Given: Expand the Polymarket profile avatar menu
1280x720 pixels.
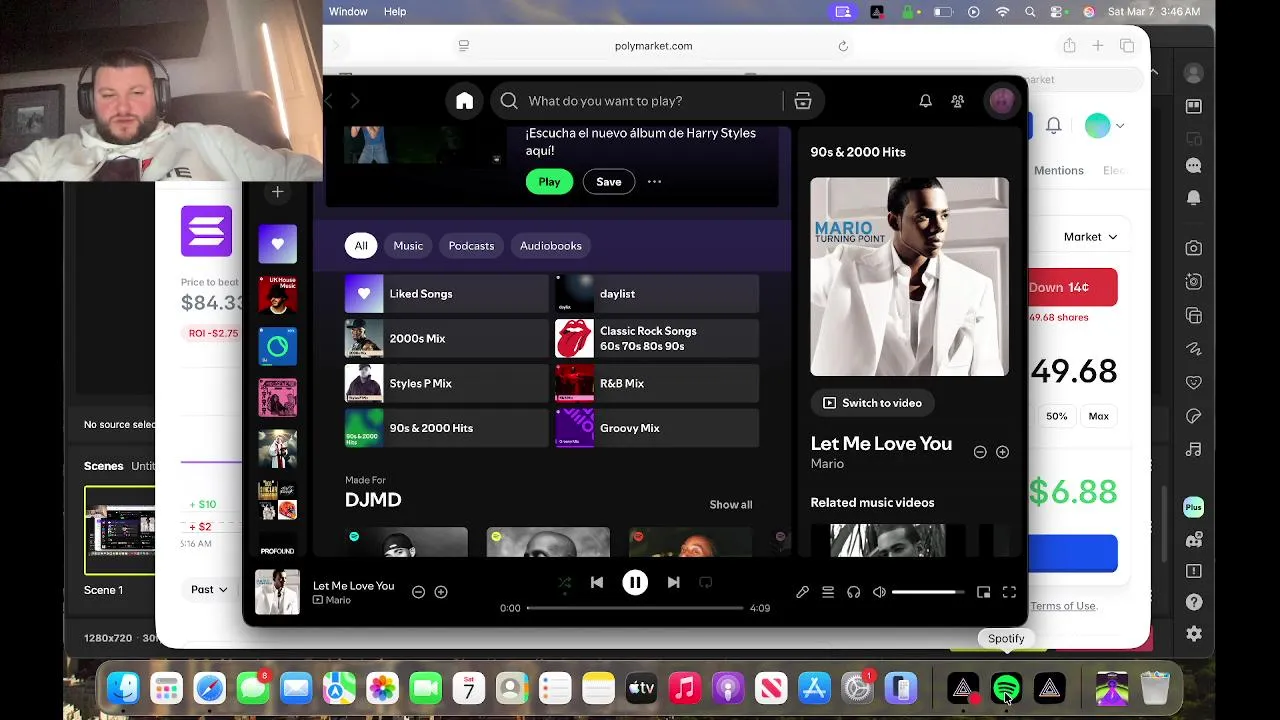Looking at the screenshot, I should click(x=1104, y=125).
